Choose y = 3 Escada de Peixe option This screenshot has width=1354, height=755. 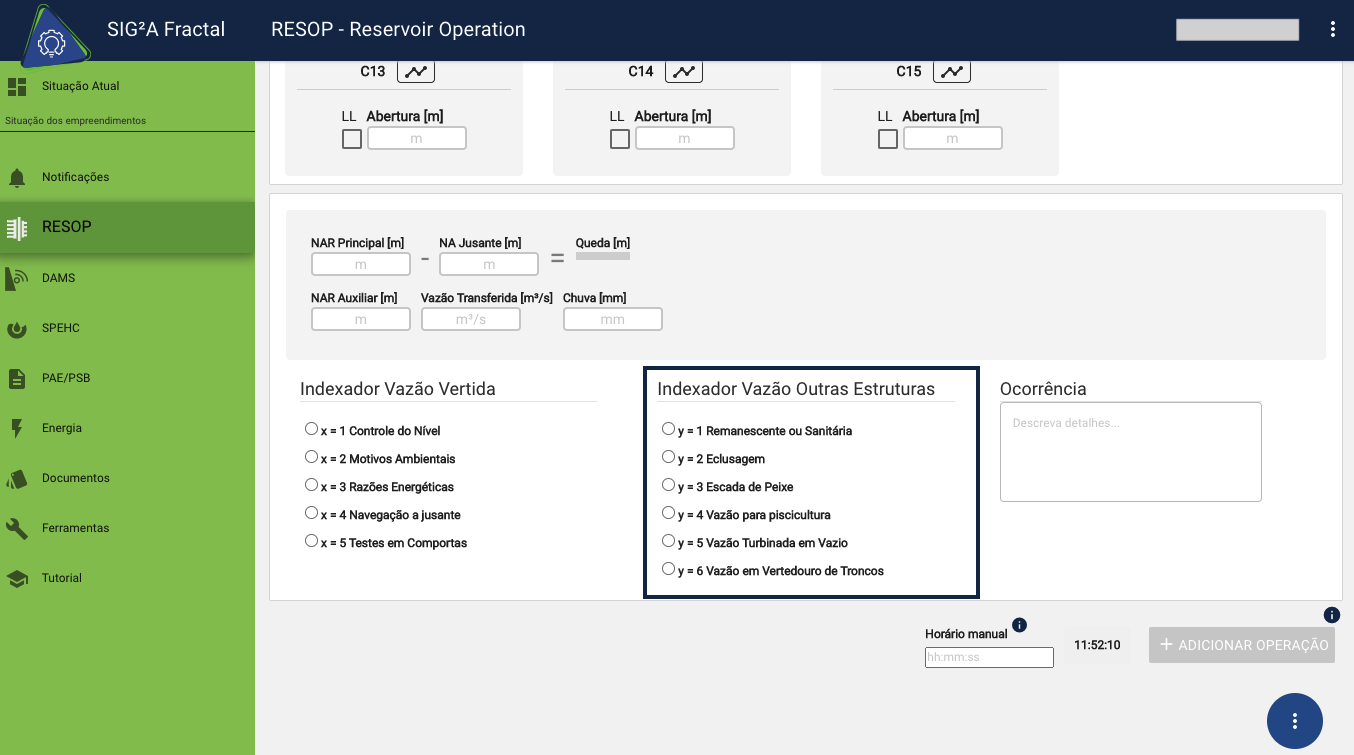pos(668,485)
